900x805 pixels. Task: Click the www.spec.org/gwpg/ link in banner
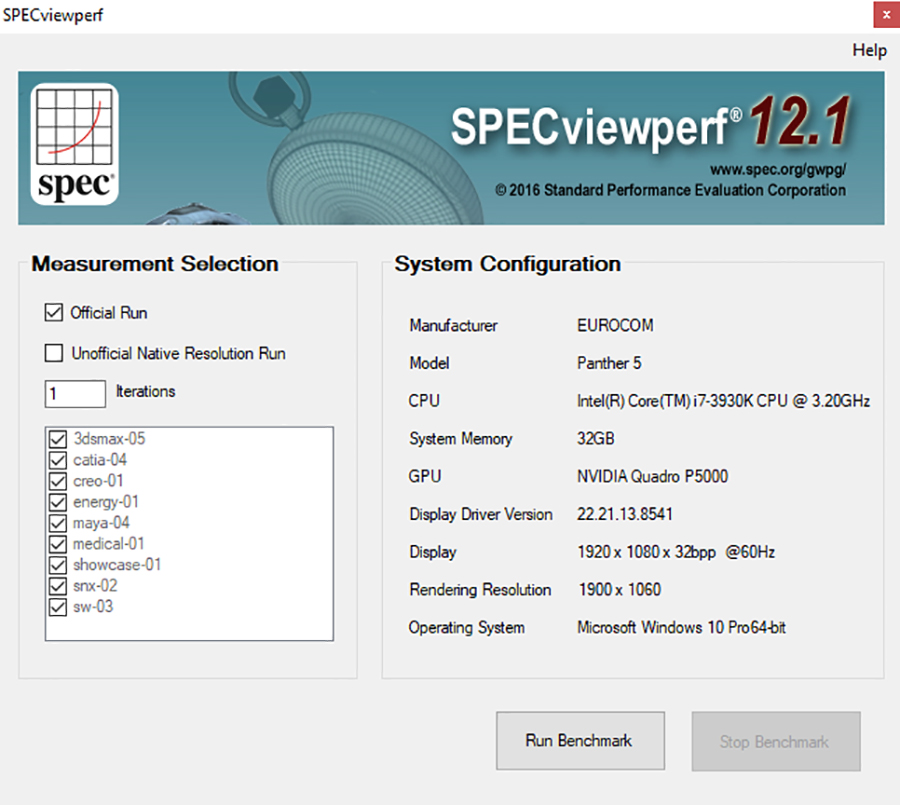coord(777,171)
